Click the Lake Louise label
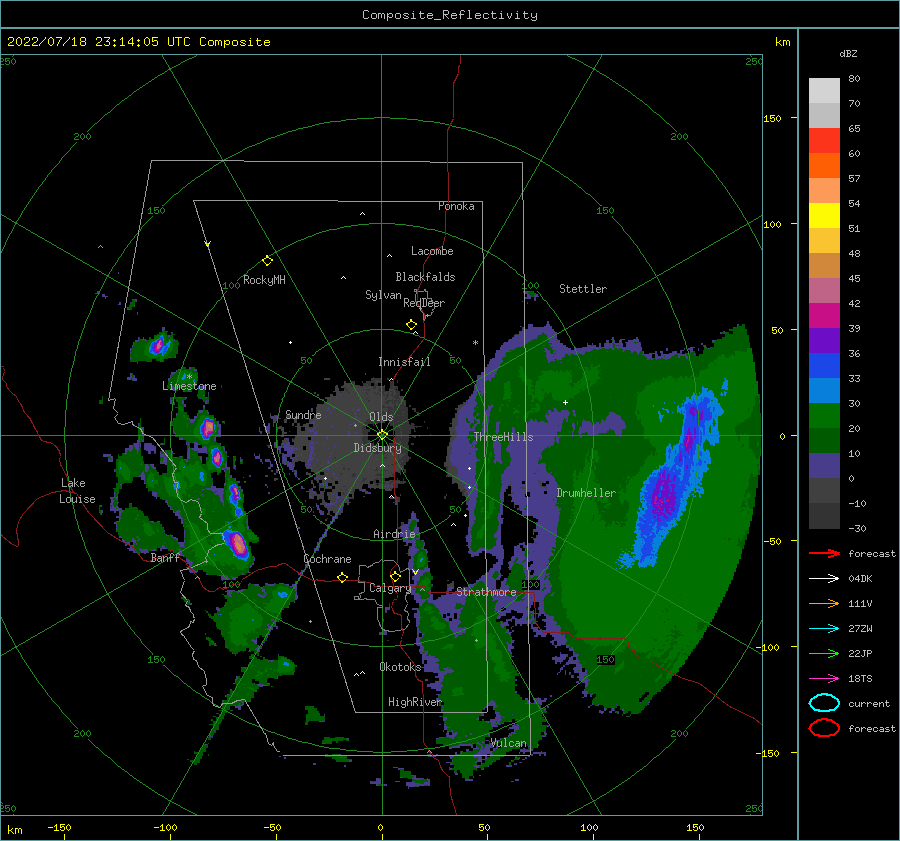Image resolution: width=900 pixels, height=841 pixels. point(77,491)
